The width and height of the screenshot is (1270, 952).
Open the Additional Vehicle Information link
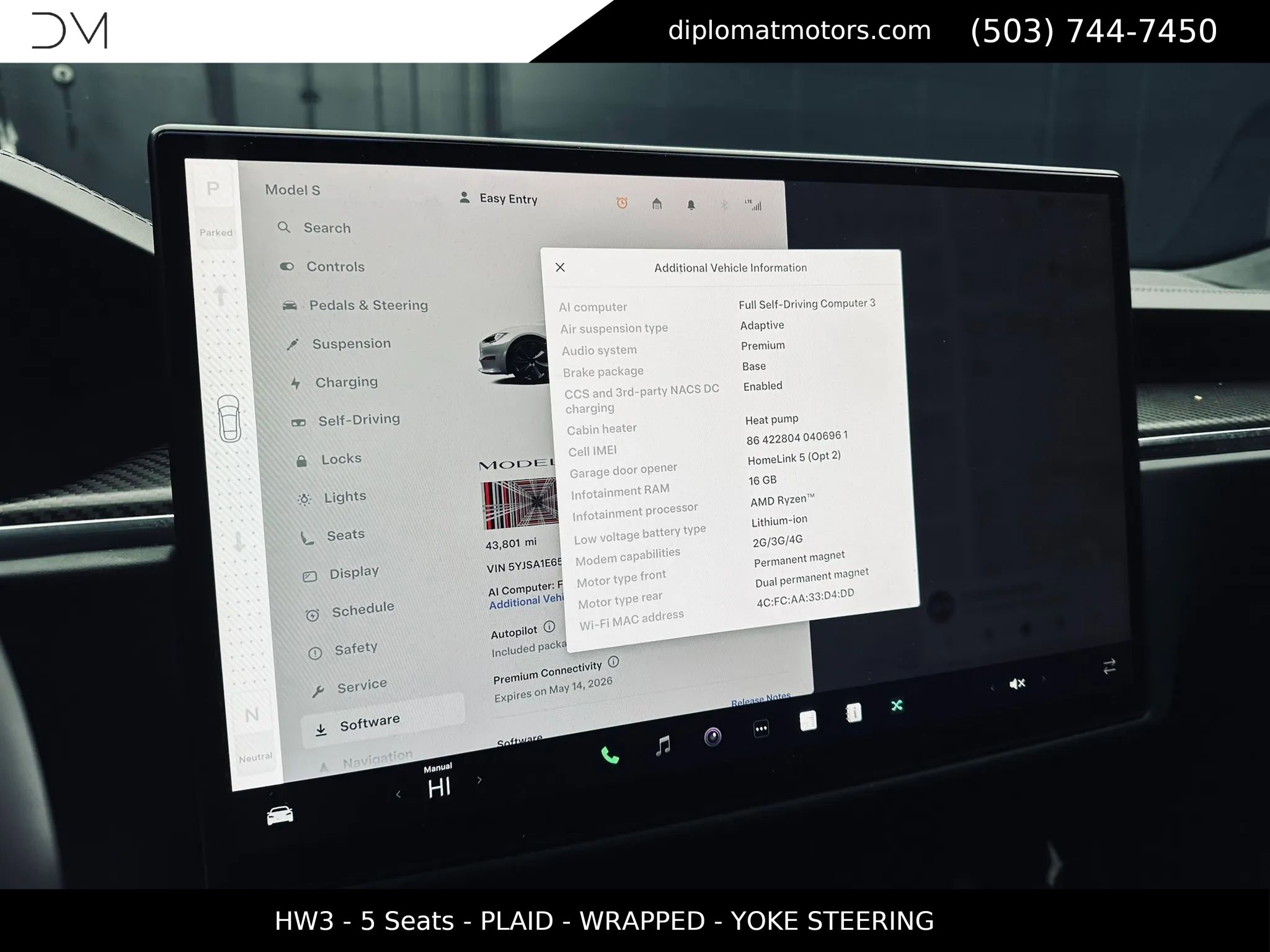coord(526,601)
